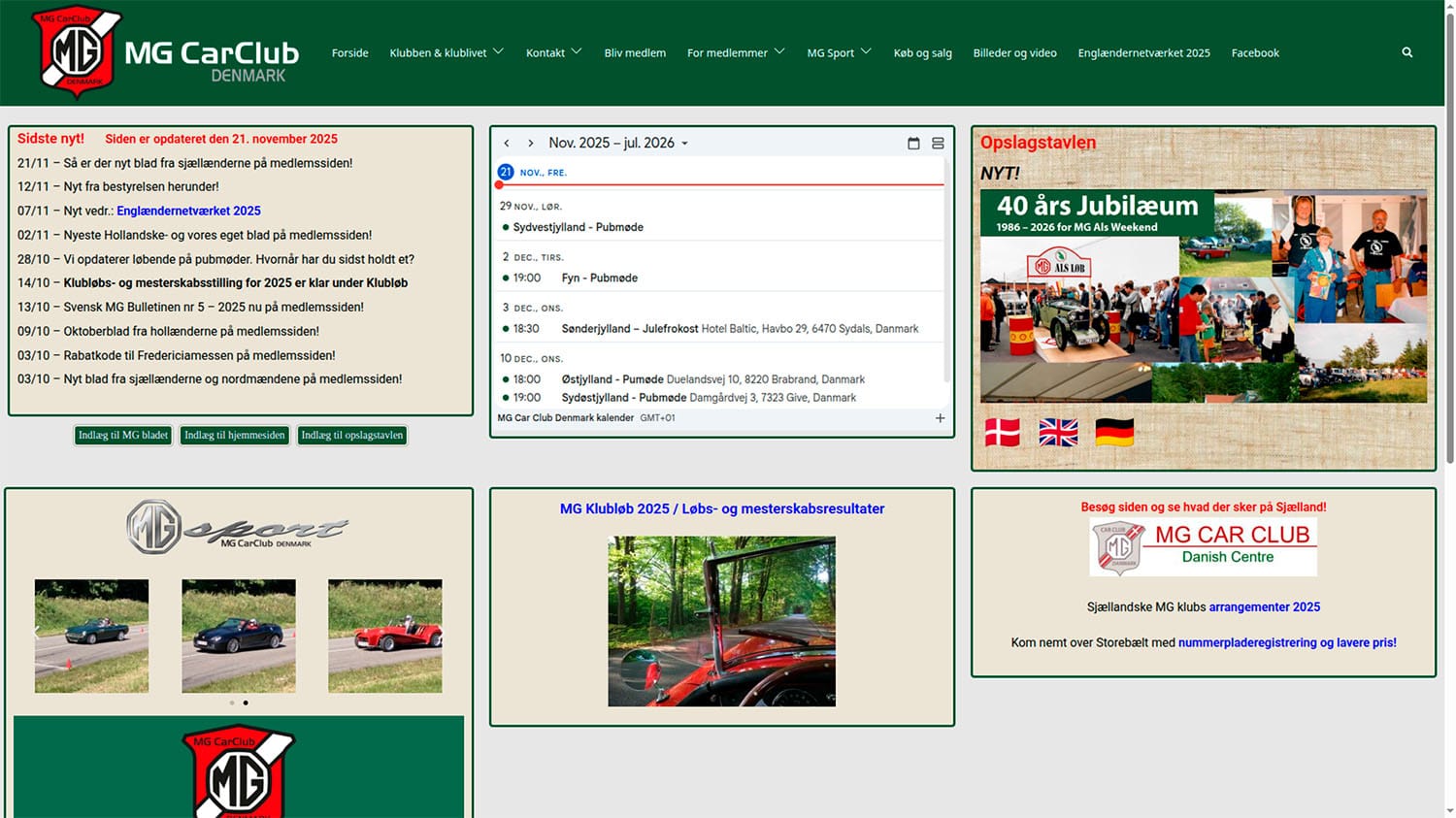1456x818 pixels.
Task: Go to the next calendar period with the right arrow
Action: click(530, 143)
